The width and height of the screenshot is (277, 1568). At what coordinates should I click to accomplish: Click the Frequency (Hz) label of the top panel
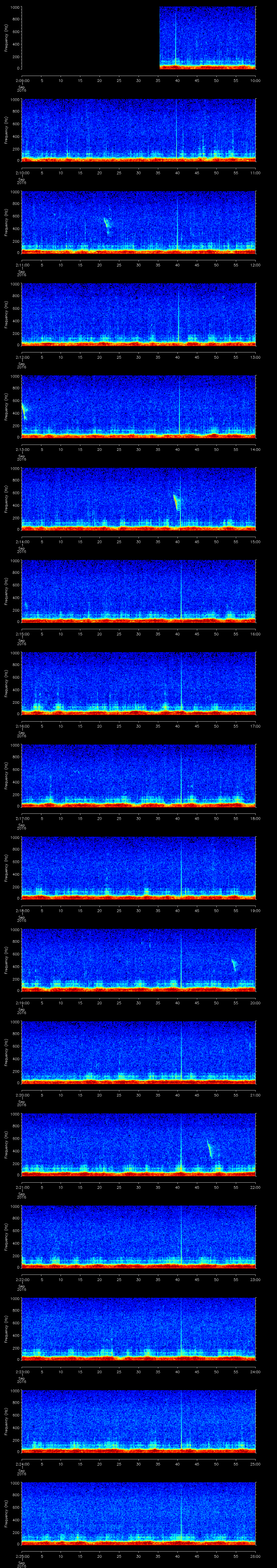point(6,38)
